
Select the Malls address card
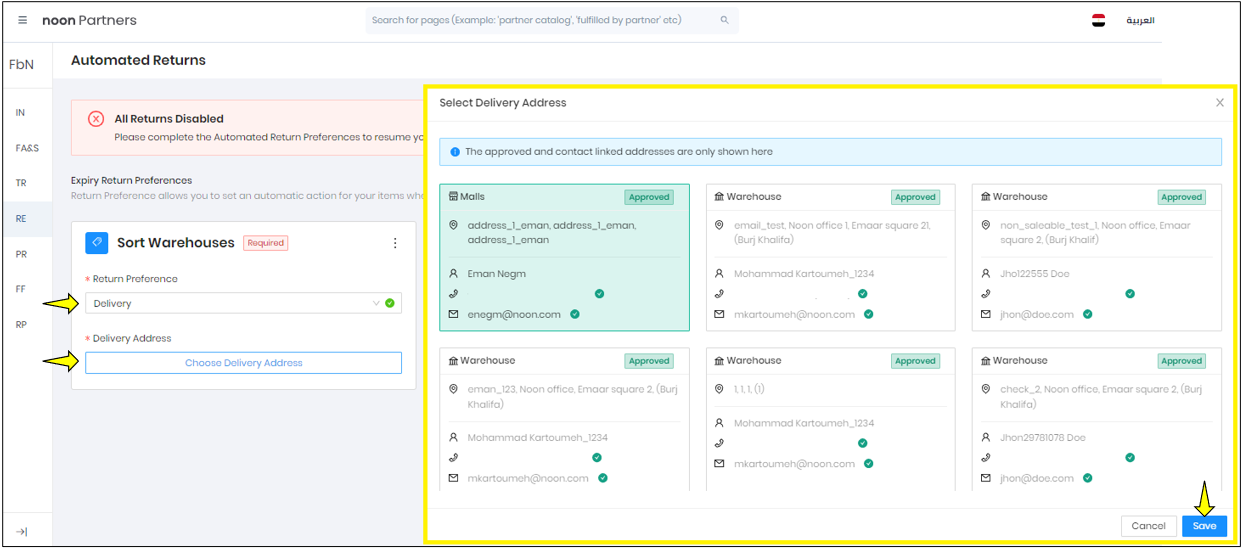point(565,257)
